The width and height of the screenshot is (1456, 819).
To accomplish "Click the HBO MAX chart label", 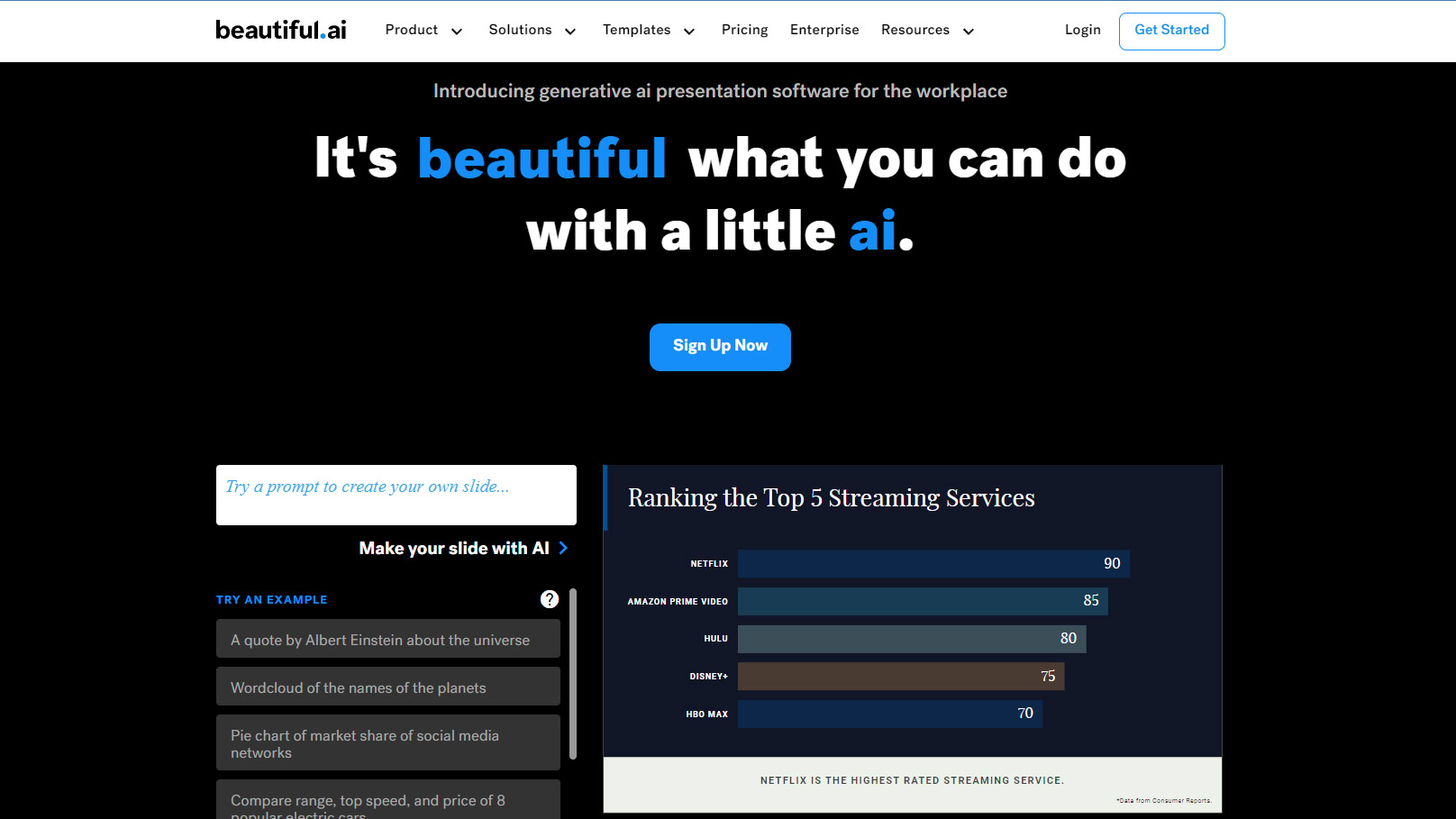I will click(707, 714).
